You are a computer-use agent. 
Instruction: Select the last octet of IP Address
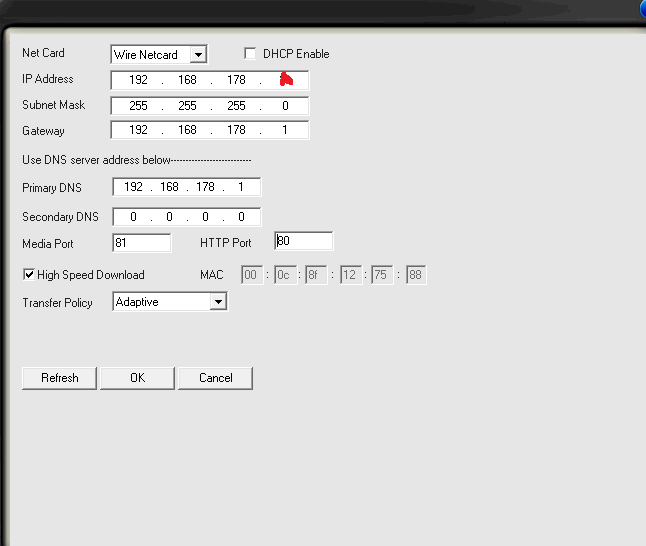pyautogui.click(x=285, y=80)
